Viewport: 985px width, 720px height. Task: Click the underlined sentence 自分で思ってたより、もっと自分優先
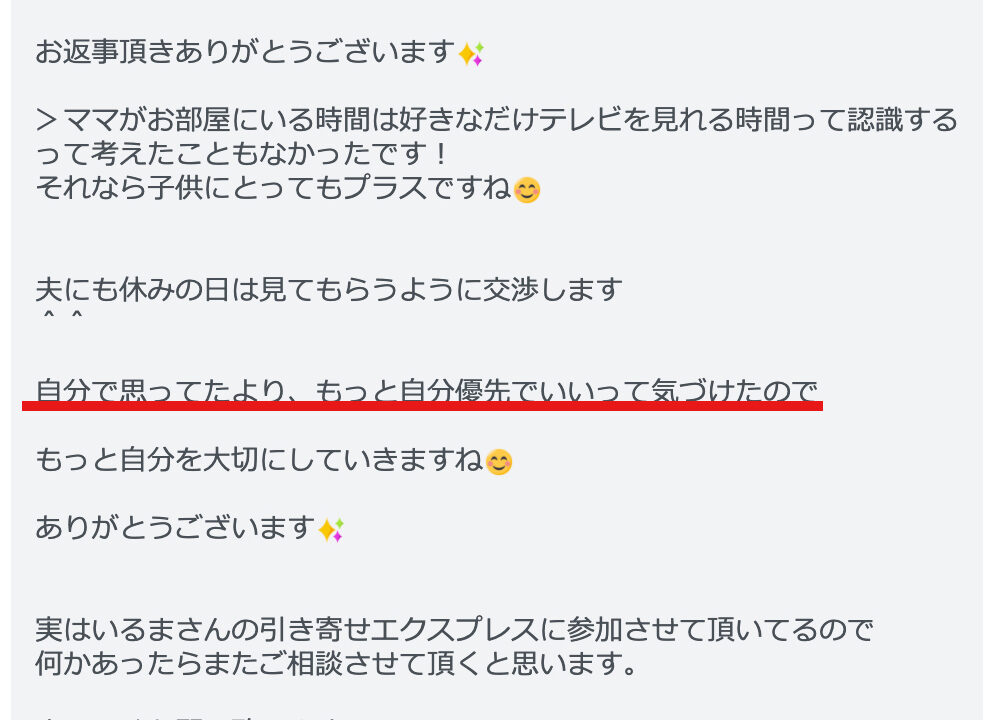[x=427, y=391]
